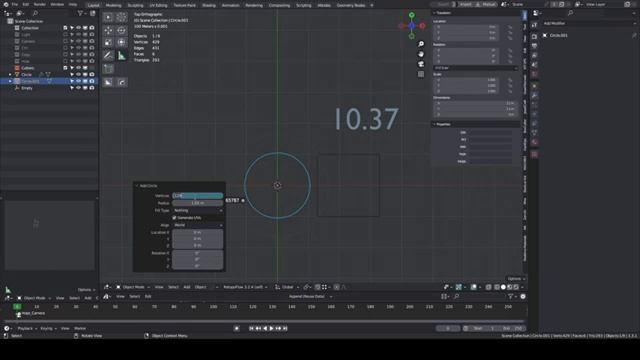Image resolution: width=640 pixels, height=360 pixels.
Task: Open the Align World dropdown
Action: (x=198, y=225)
